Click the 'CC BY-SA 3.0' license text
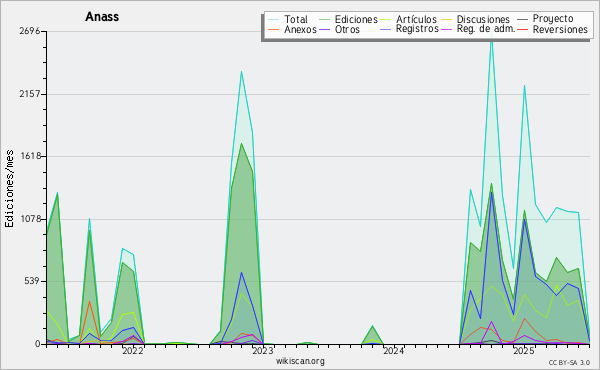Screen dimensions: 600x370 (x=569, y=363)
